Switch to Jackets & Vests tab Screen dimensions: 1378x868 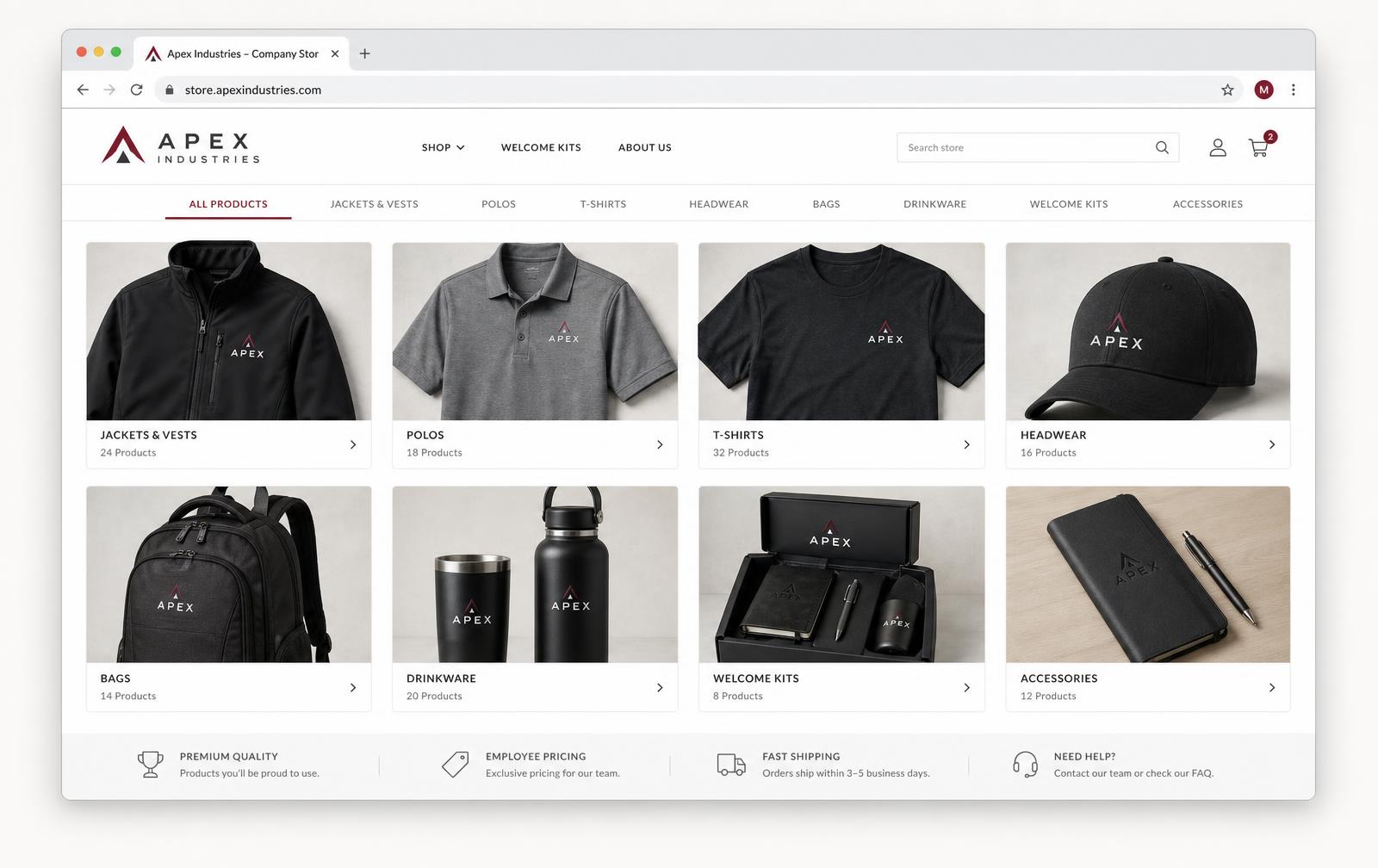[374, 204]
